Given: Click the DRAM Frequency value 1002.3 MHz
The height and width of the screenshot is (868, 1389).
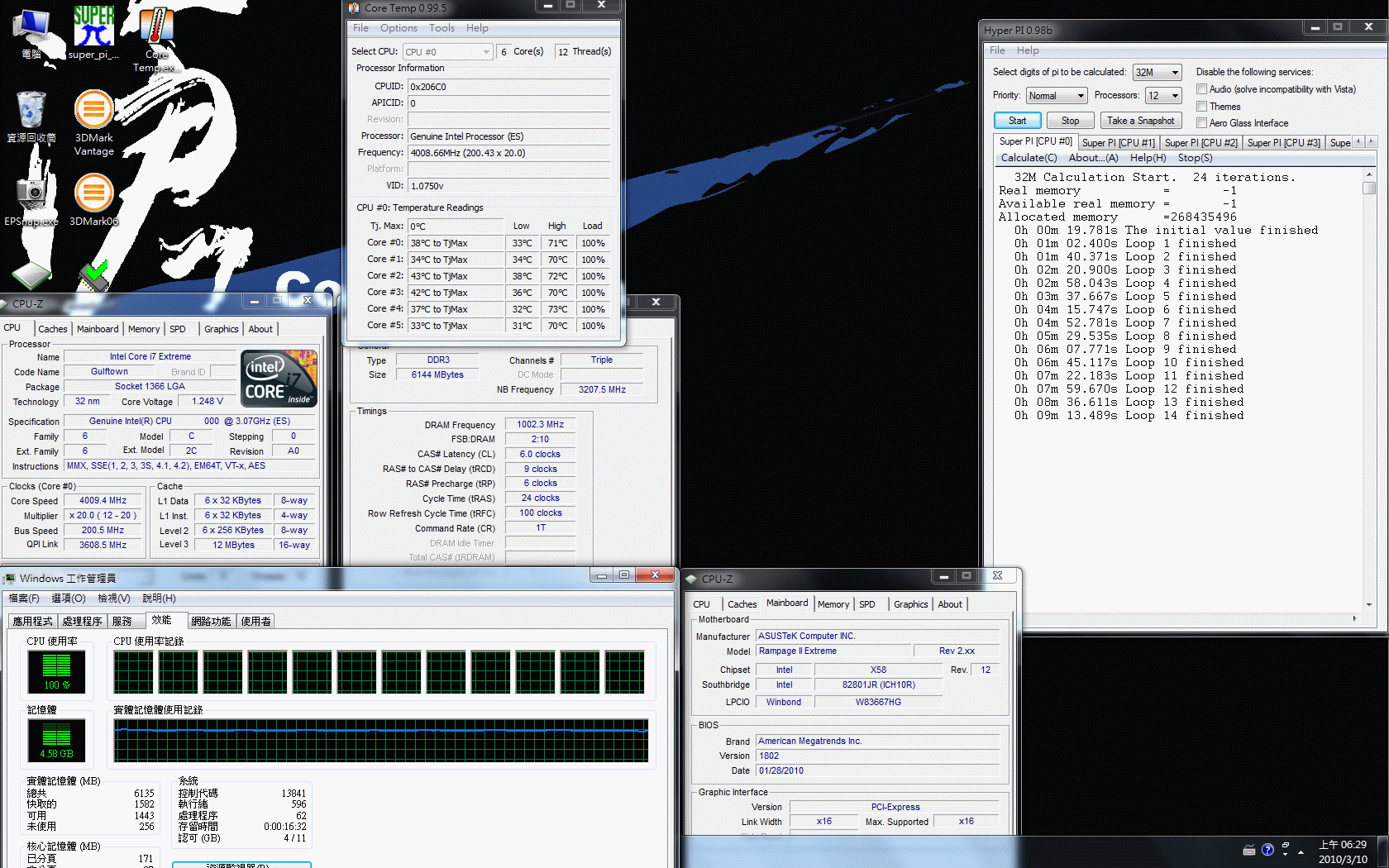Looking at the screenshot, I should click(x=540, y=425).
